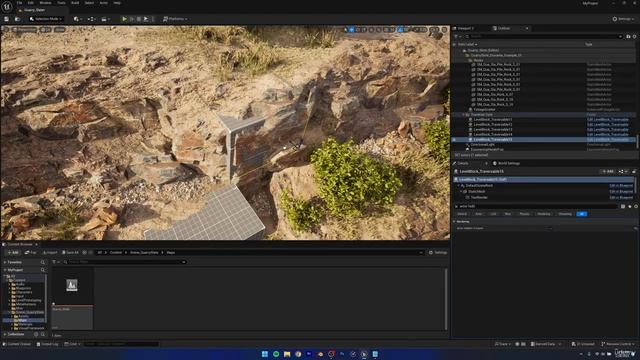Click the Unreal Editor taskbar icon
This screenshot has width=640, height=360.
point(364,354)
